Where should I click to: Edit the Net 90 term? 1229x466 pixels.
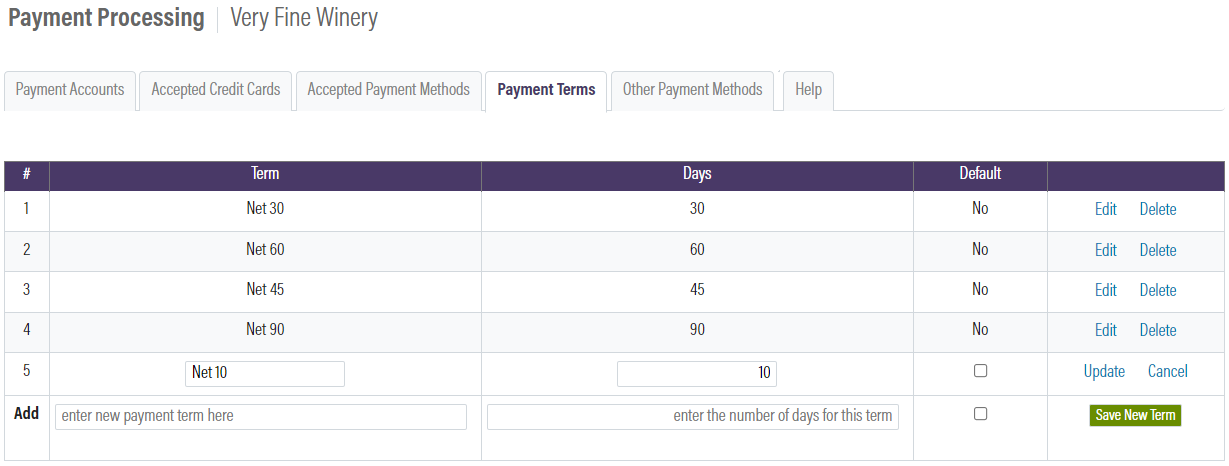[1105, 330]
